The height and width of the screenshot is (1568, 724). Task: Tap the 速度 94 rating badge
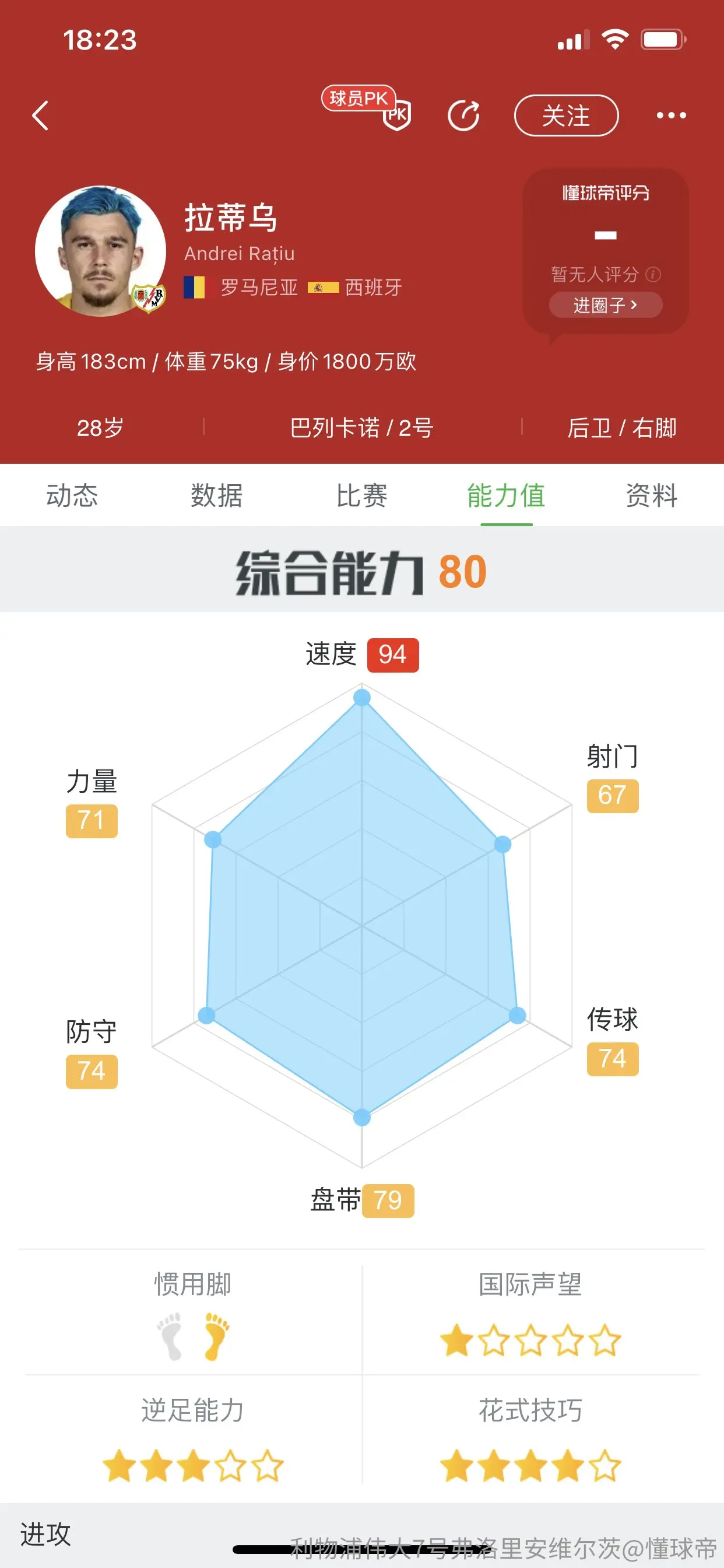coord(392,655)
